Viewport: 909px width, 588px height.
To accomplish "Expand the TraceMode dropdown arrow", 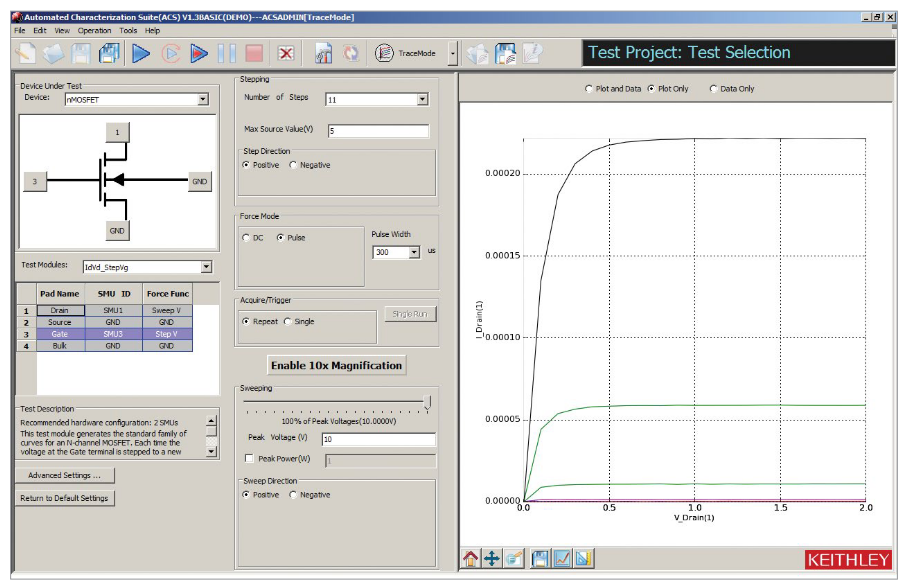I will (453, 53).
